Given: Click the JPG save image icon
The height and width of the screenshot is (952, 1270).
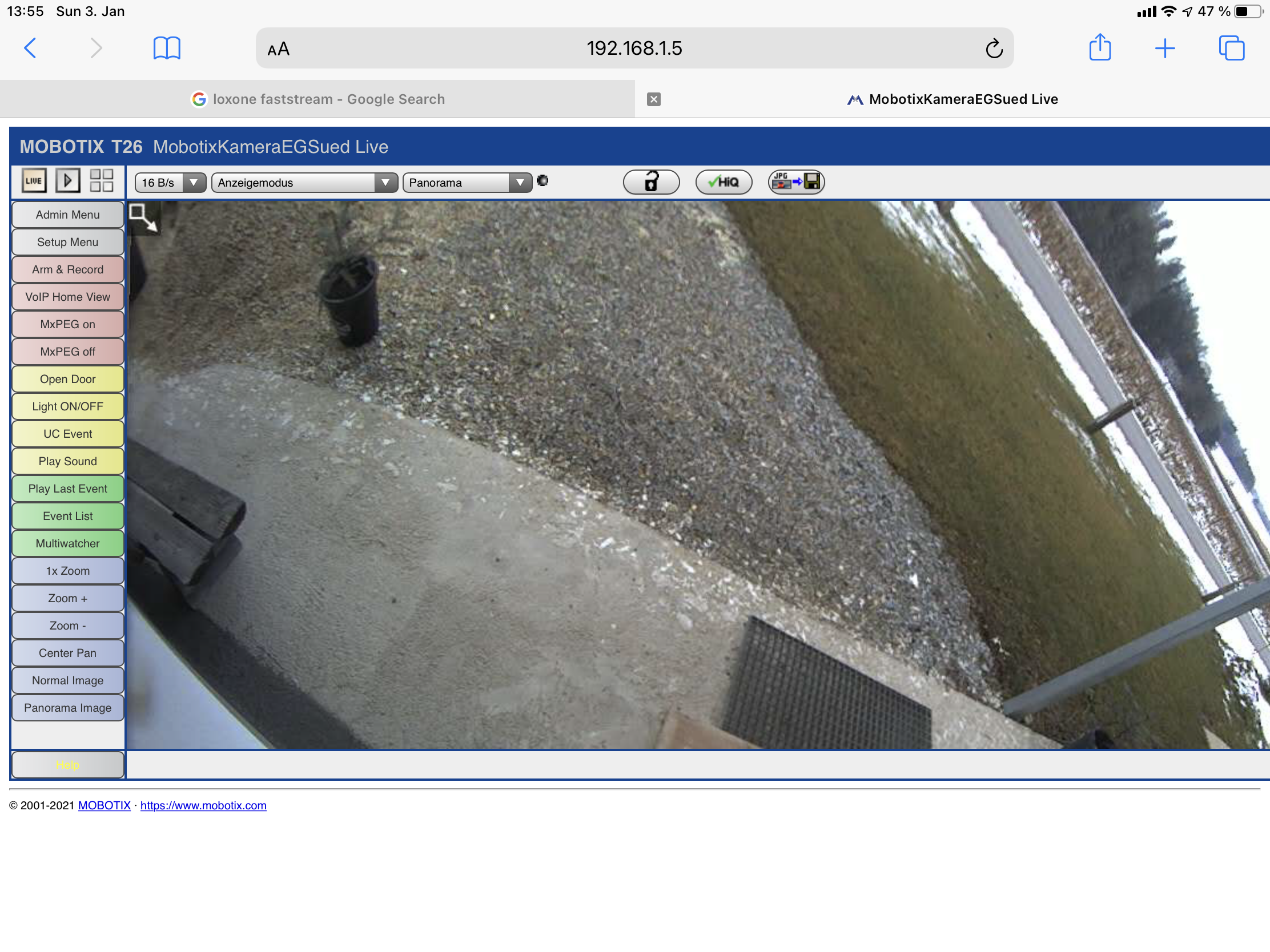Looking at the screenshot, I should click(x=796, y=183).
